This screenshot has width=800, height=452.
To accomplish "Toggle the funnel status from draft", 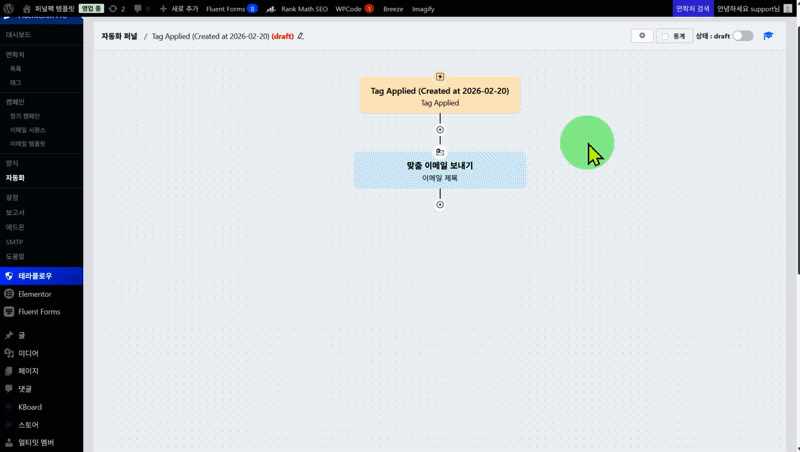I will coord(742,36).
